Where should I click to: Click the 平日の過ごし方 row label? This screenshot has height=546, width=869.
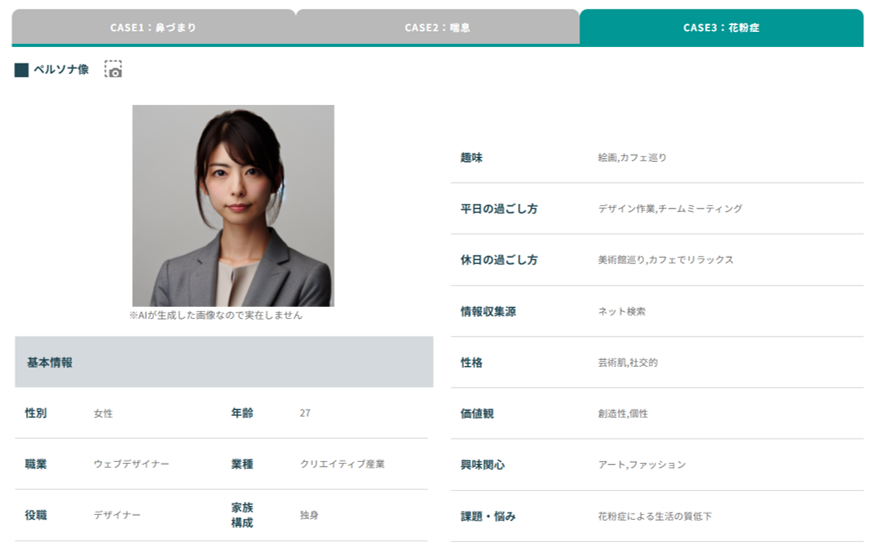tap(498, 209)
